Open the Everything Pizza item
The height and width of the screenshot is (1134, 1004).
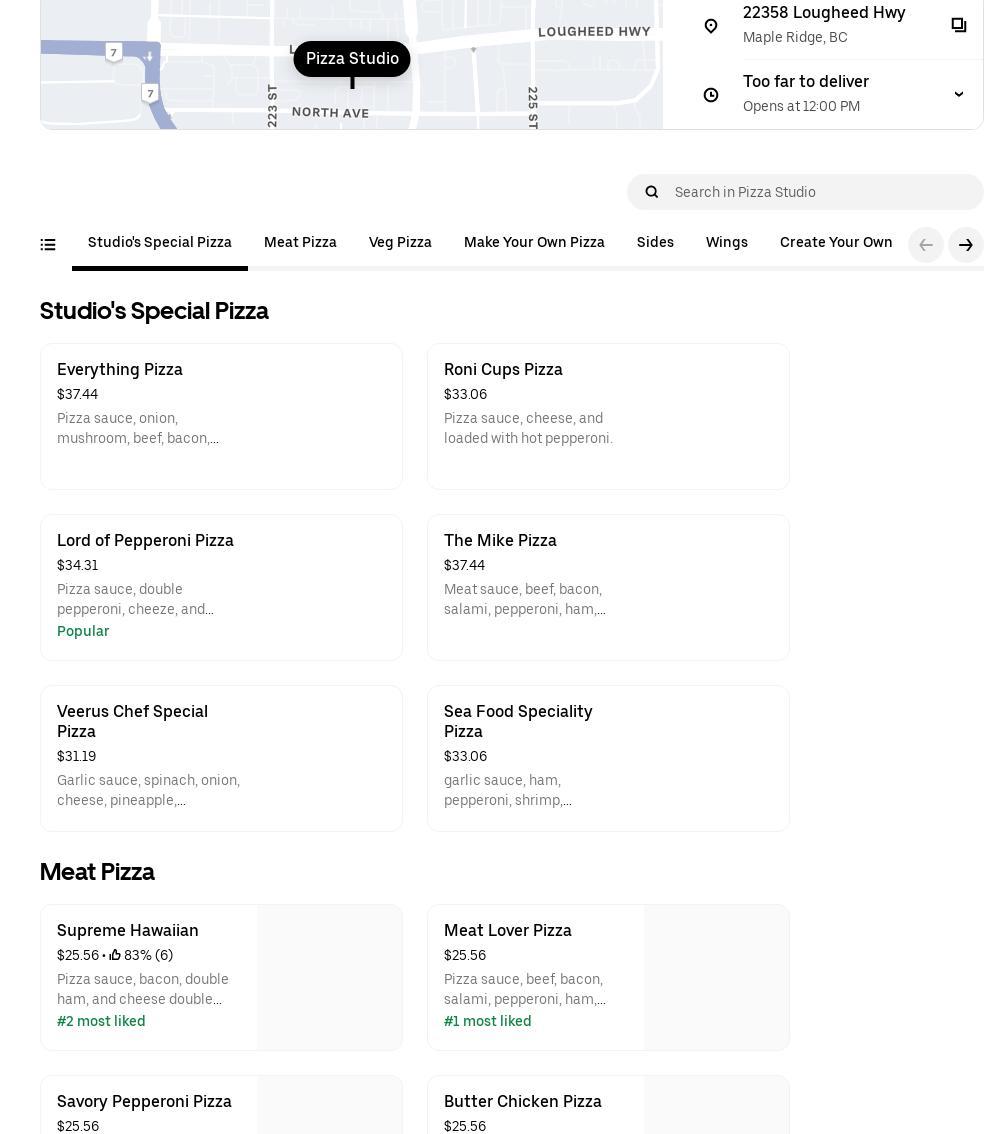point(221,416)
